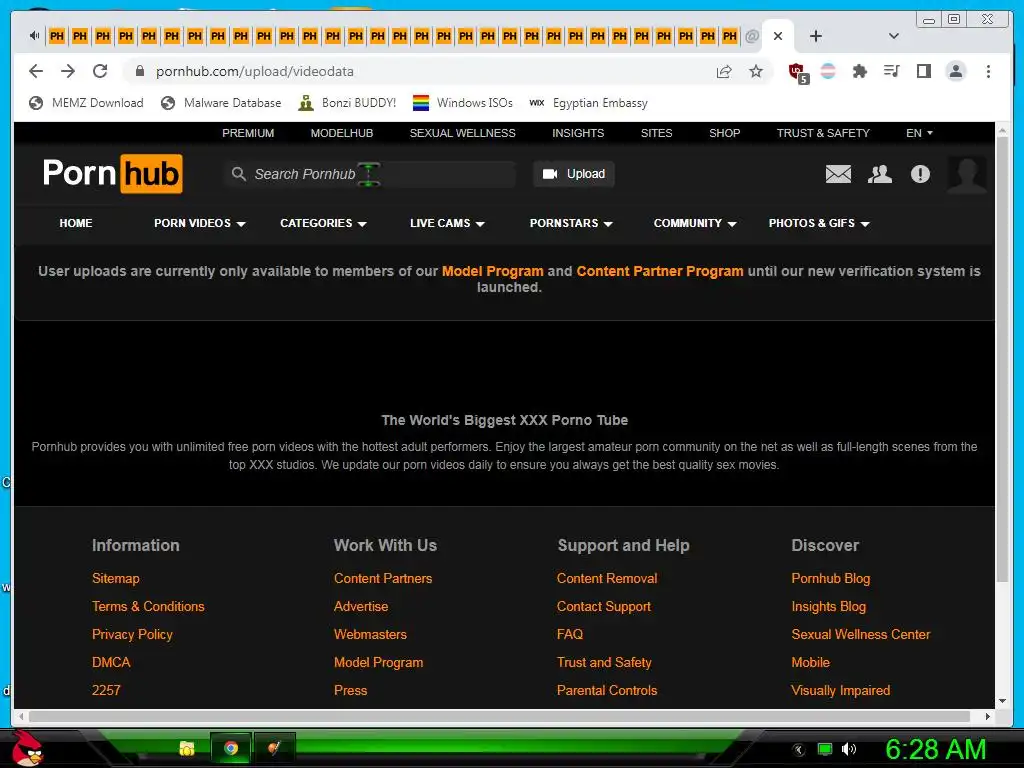Open the Advertise footer link
The image size is (1024, 768).
pos(360,606)
